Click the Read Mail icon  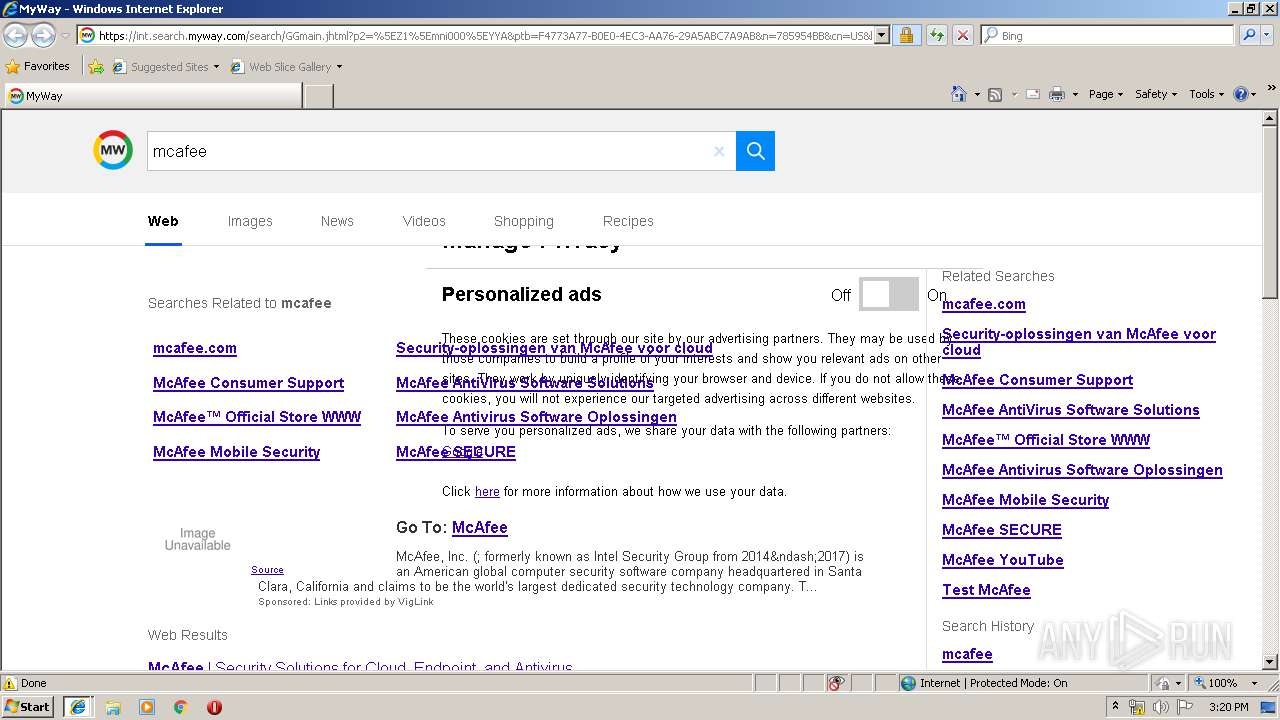[x=1033, y=94]
